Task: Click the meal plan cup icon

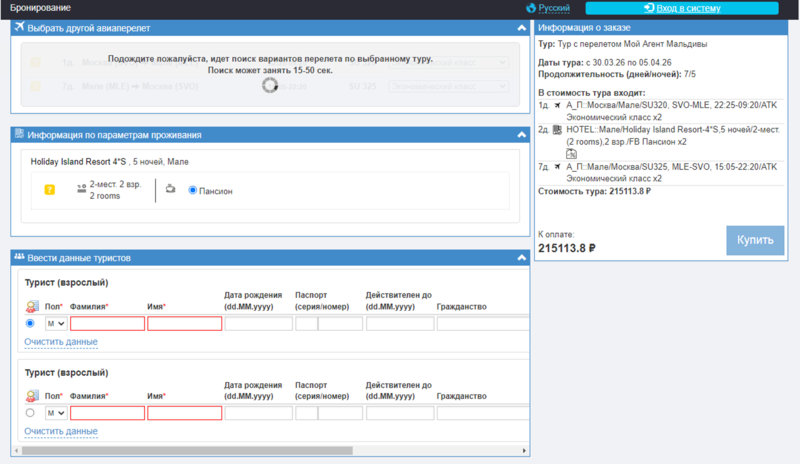Action: tap(171, 189)
